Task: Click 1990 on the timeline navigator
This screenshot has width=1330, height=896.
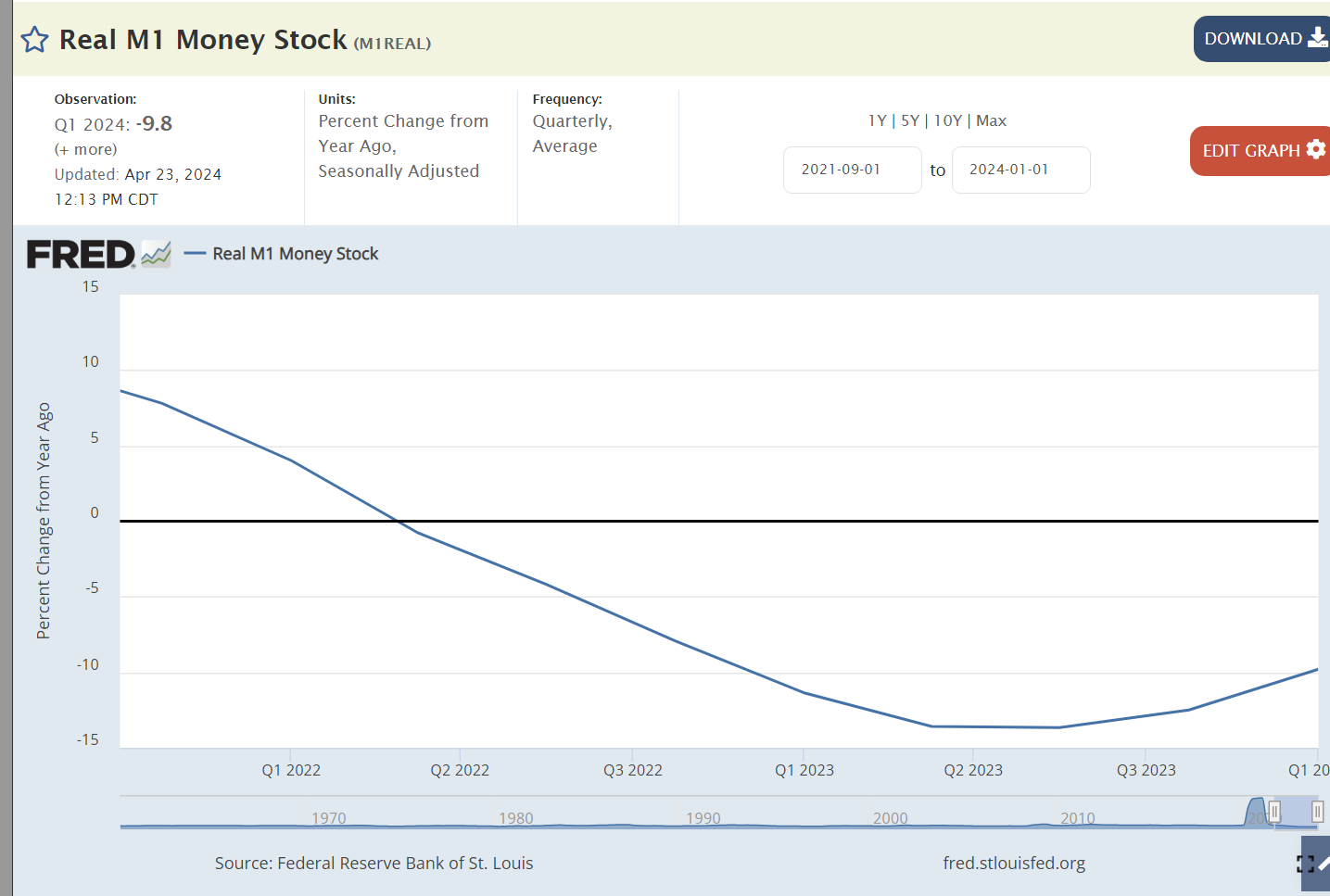Action: pos(703,818)
